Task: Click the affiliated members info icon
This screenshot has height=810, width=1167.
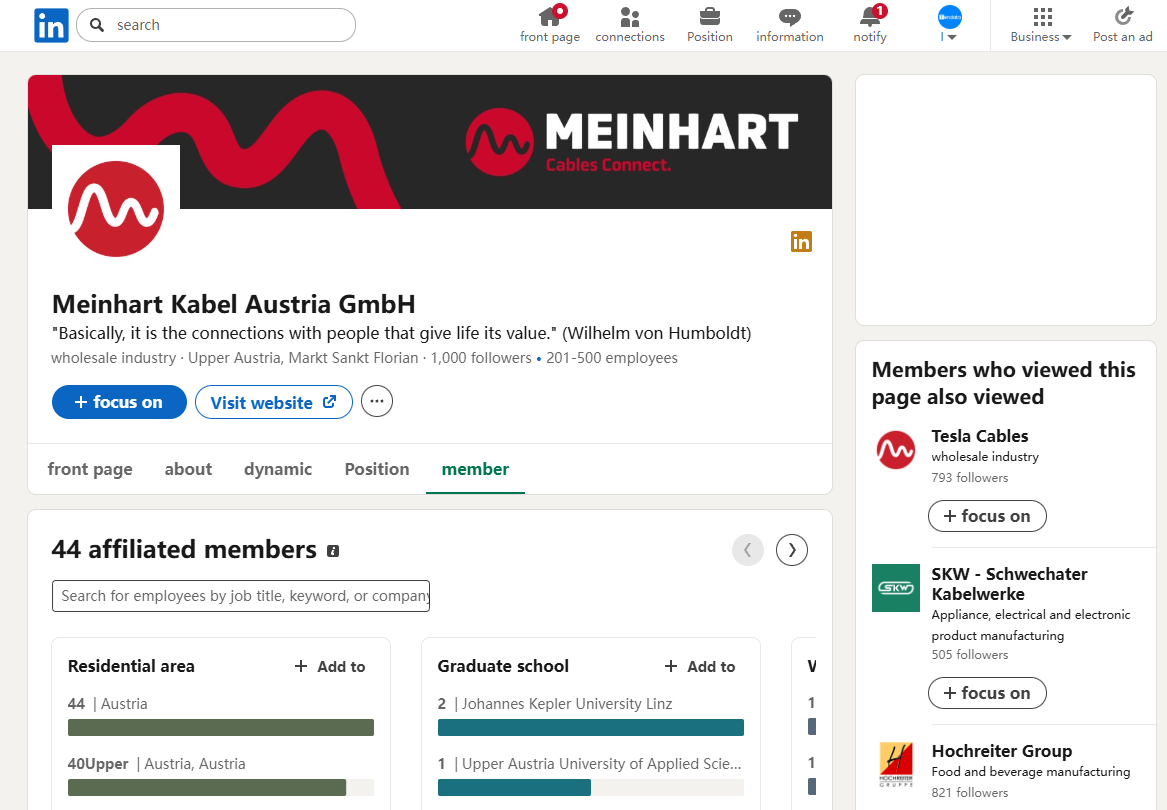Action: [x=333, y=551]
